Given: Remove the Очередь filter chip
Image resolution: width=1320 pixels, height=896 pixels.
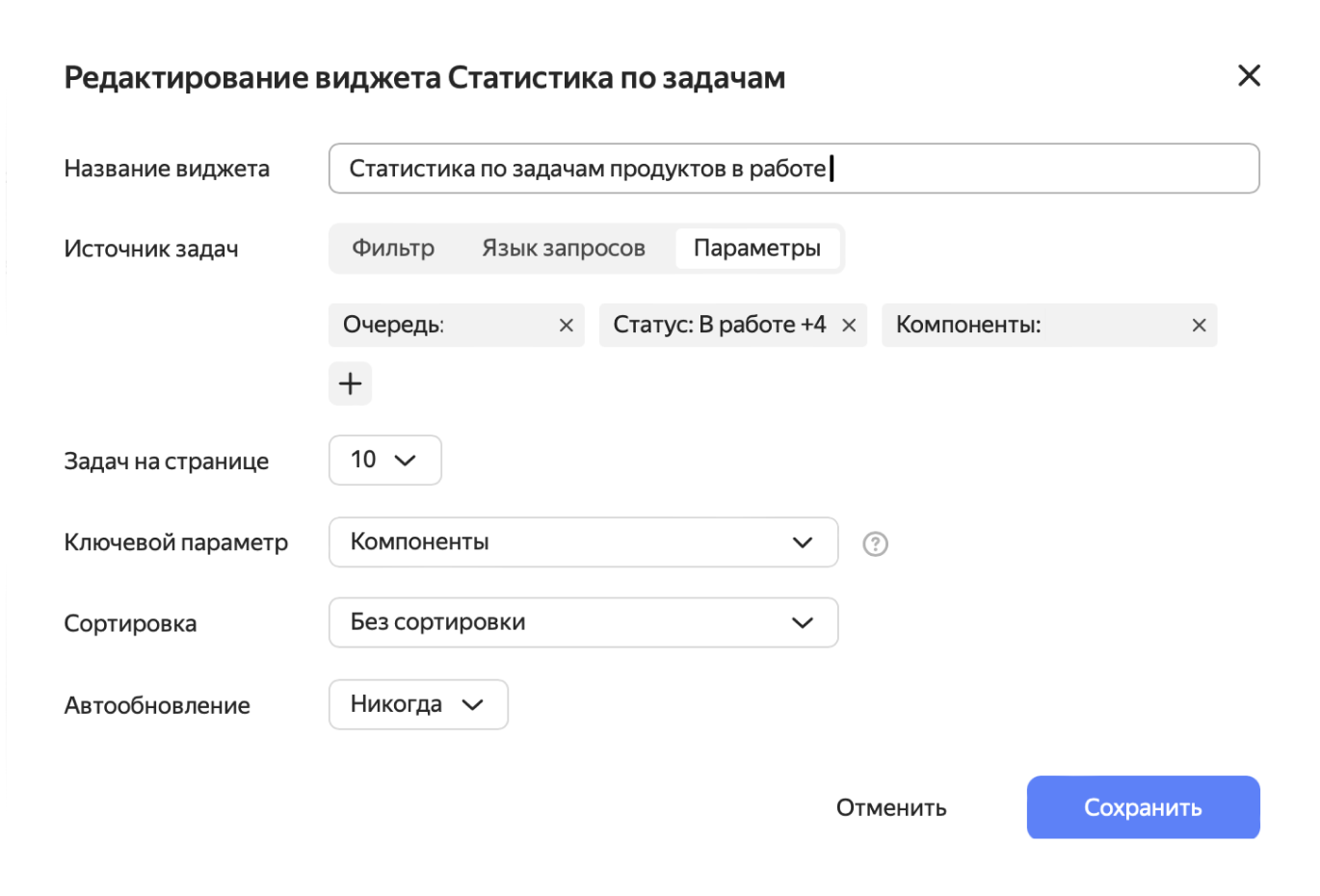Looking at the screenshot, I should coord(566,325).
